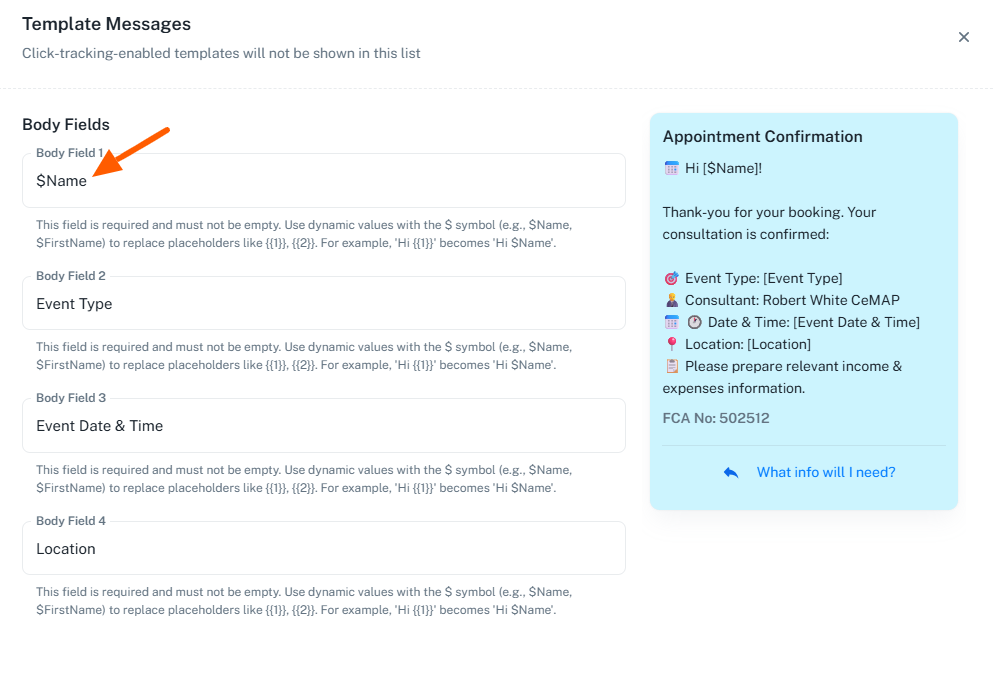Close the Template Messages dialog
Screen dimensions: 994x680
click(964, 37)
